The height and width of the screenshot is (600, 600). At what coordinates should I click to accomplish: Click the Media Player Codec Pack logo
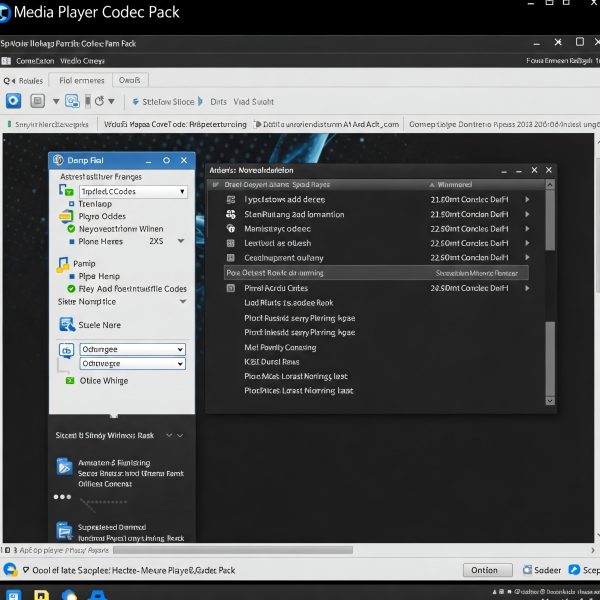tap(5, 13)
